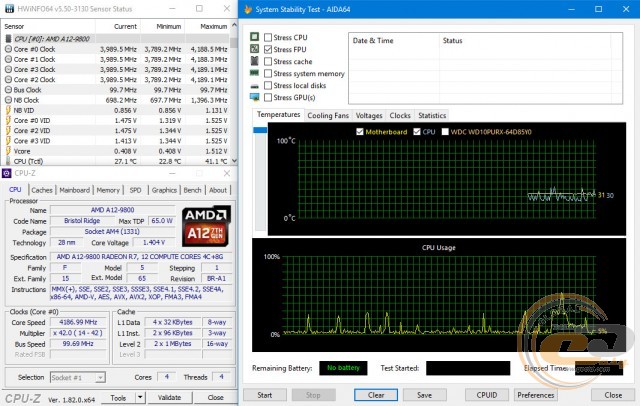Click the Stress CPU chip icon in AIDA64
The image size is (640, 406).
(x=254, y=37)
